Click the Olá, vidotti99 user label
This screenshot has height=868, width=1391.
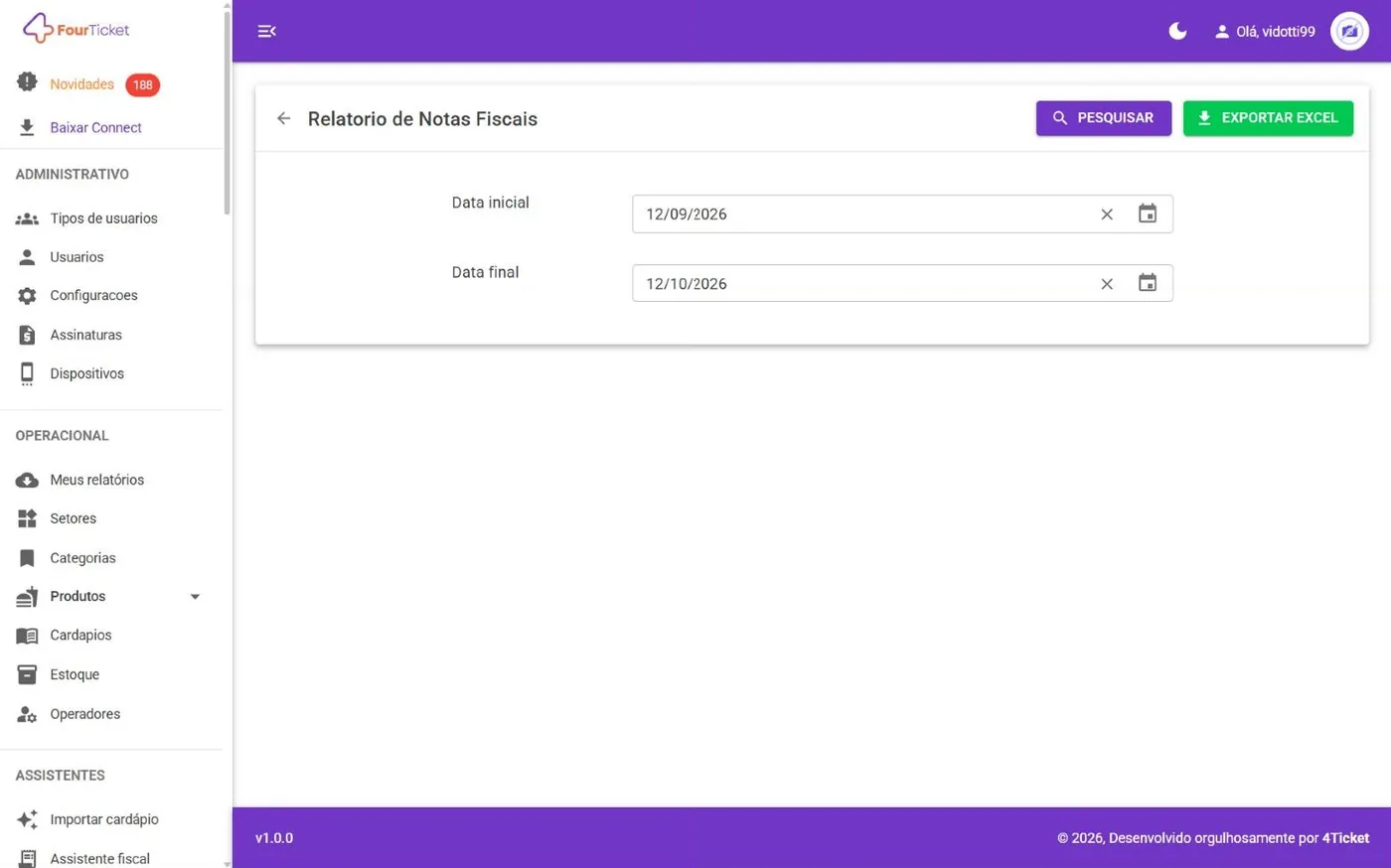click(1275, 32)
